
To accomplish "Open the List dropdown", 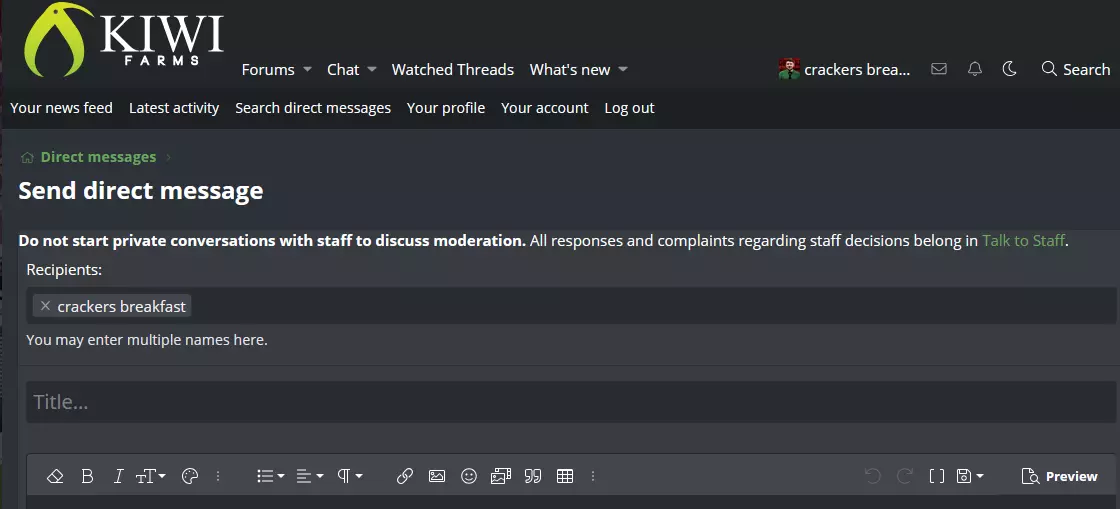I will coord(270,476).
